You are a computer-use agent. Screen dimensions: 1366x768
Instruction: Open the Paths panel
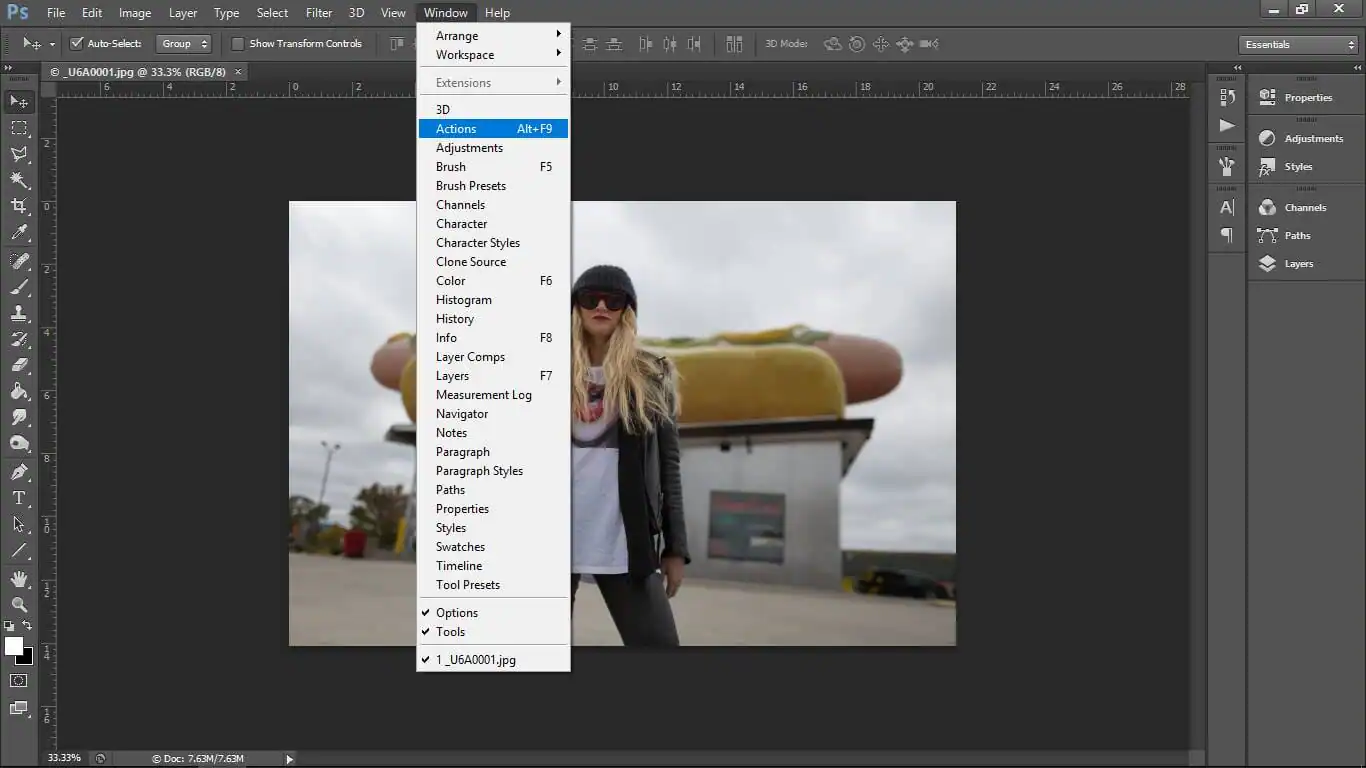pyautogui.click(x=1297, y=235)
